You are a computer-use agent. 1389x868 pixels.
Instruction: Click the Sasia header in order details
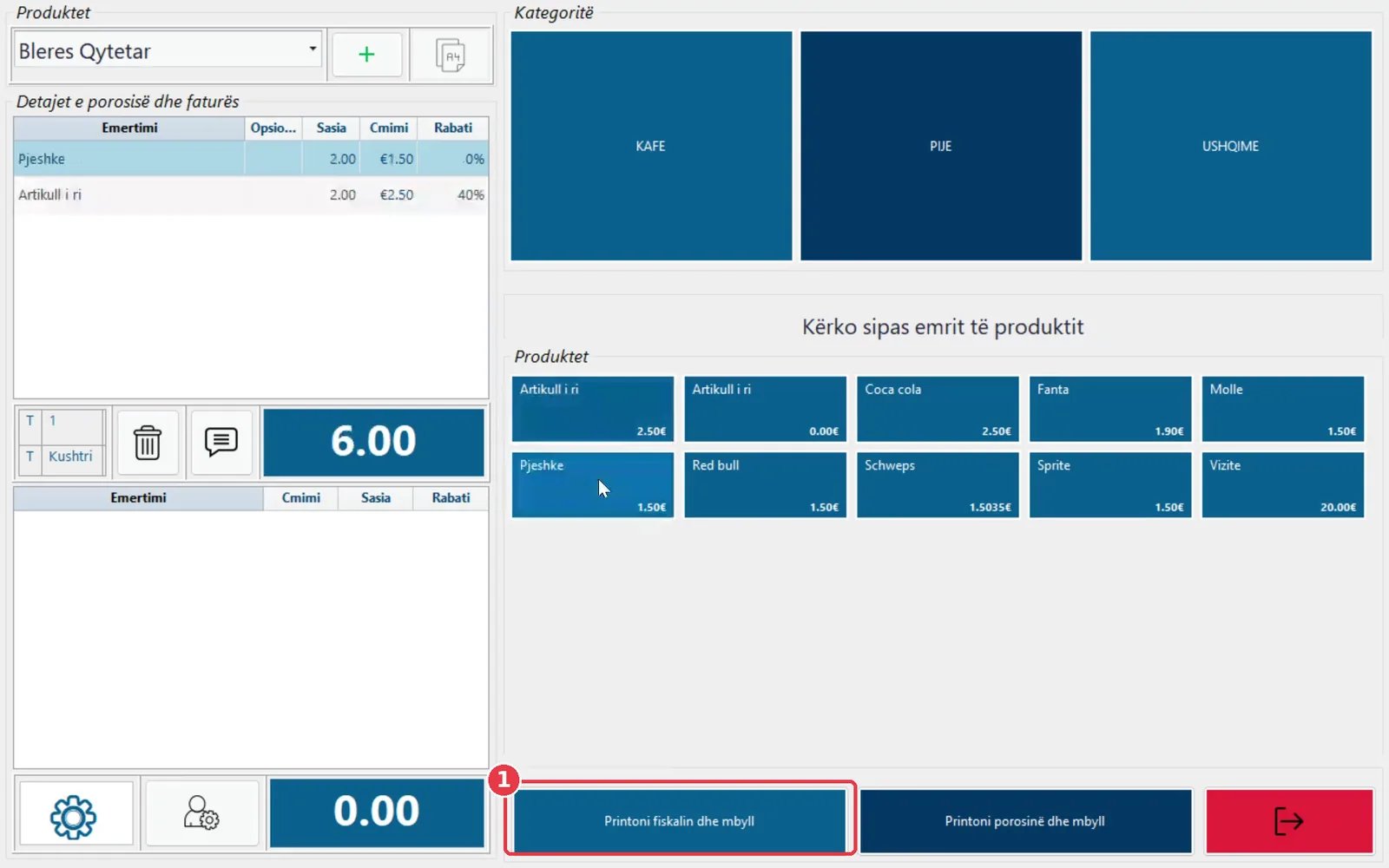coord(331,128)
